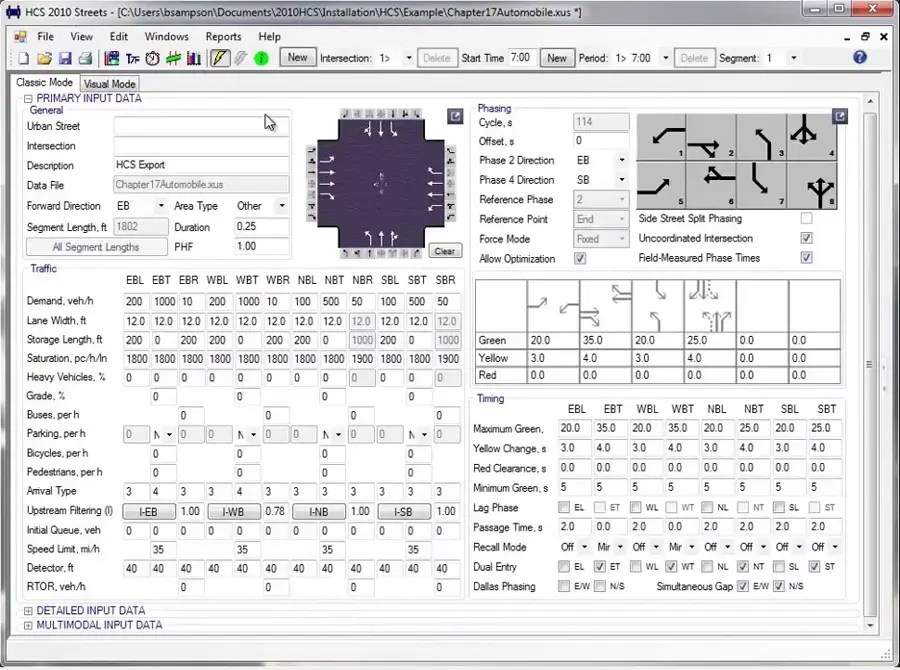The width and height of the screenshot is (900, 670).
Task: Open the Intersection selector dropdown in toolbar
Action: 409,58
